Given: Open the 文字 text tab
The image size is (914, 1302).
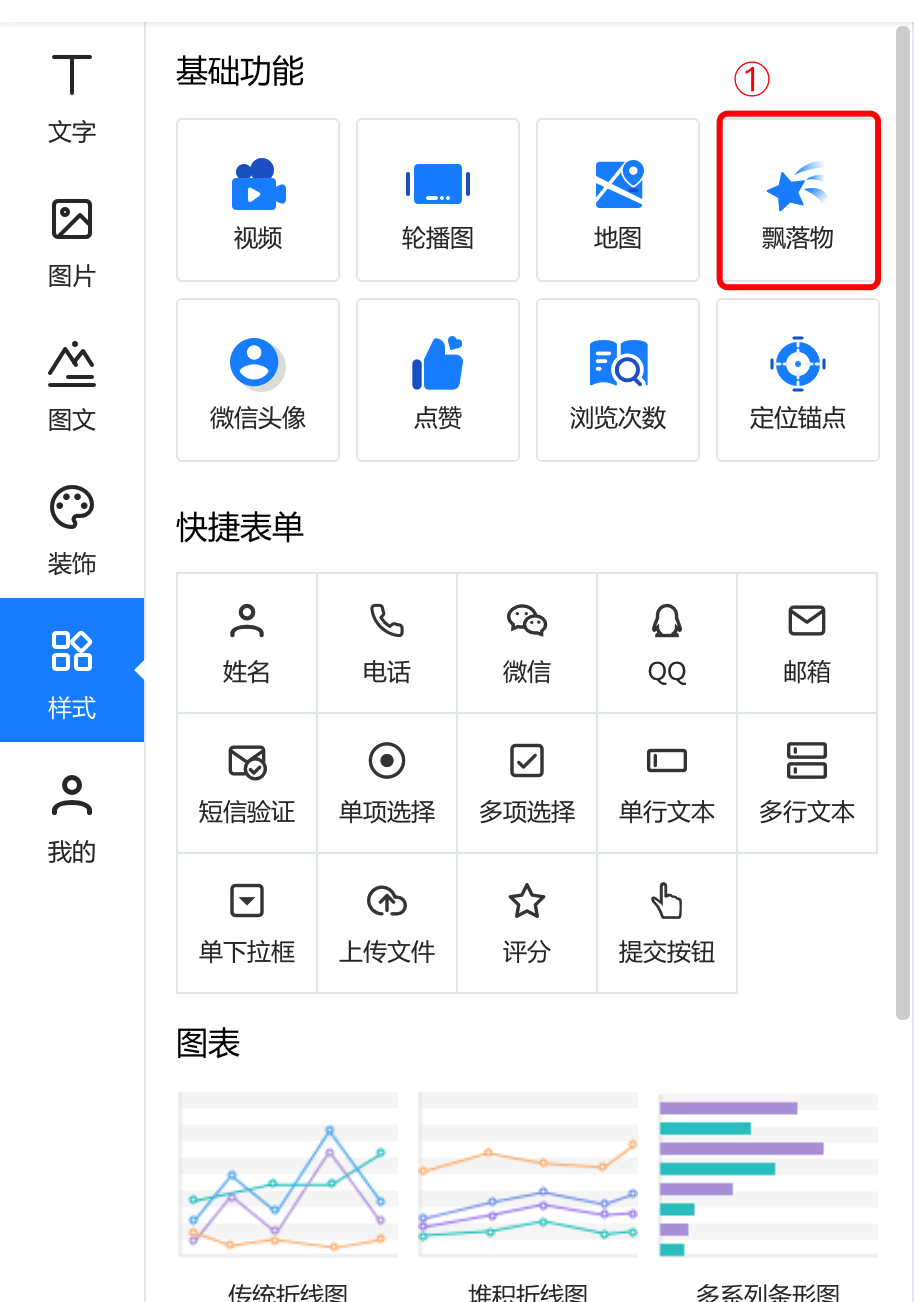Looking at the screenshot, I should coord(72,100).
